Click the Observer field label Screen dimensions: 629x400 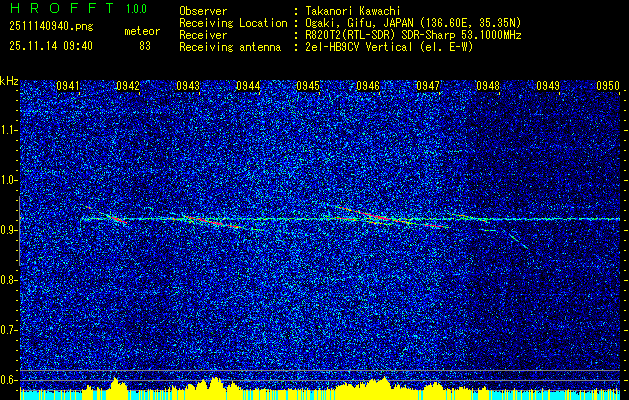tap(203, 11)
